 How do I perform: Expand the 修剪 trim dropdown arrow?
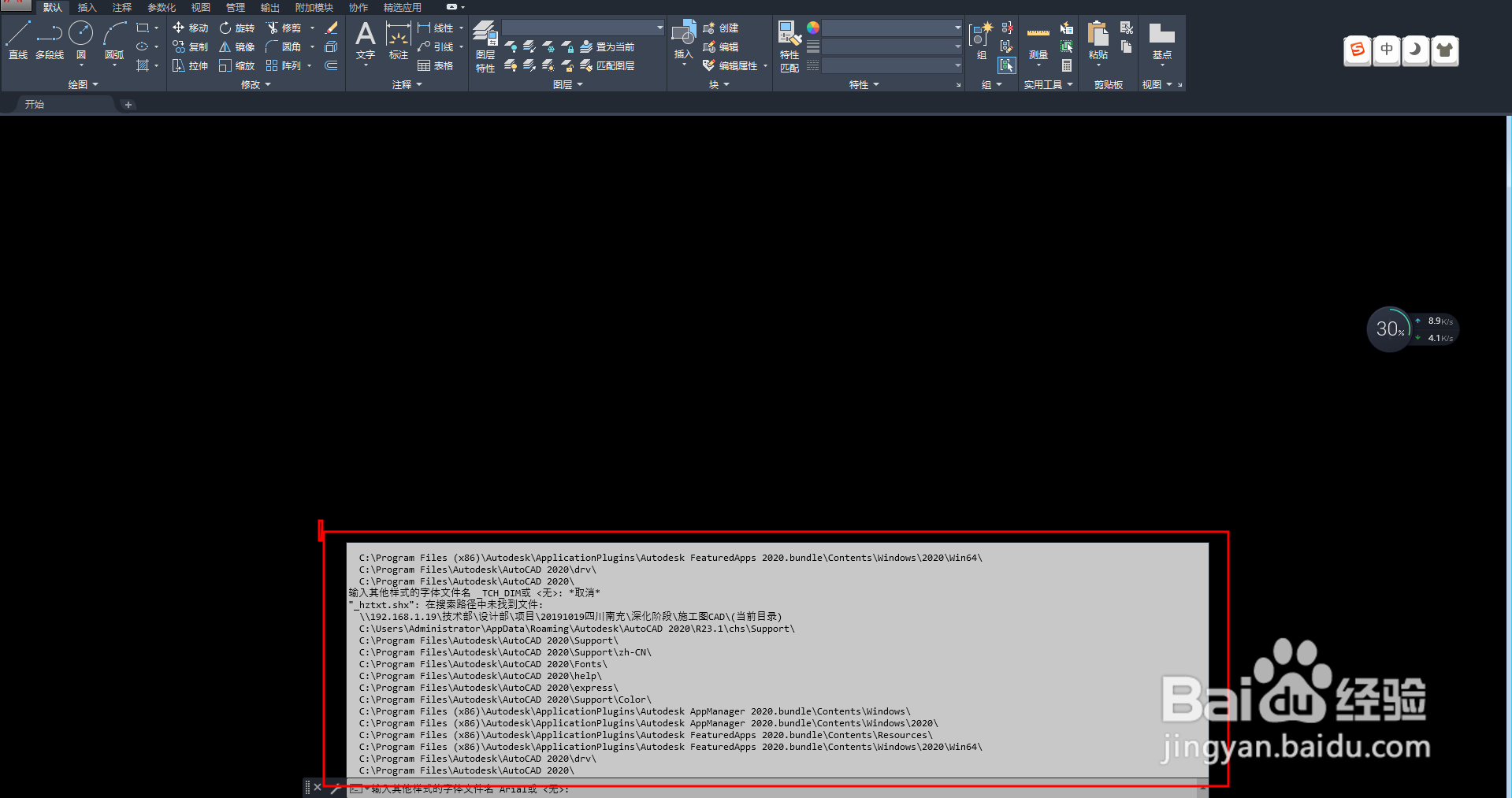[312, 28]
